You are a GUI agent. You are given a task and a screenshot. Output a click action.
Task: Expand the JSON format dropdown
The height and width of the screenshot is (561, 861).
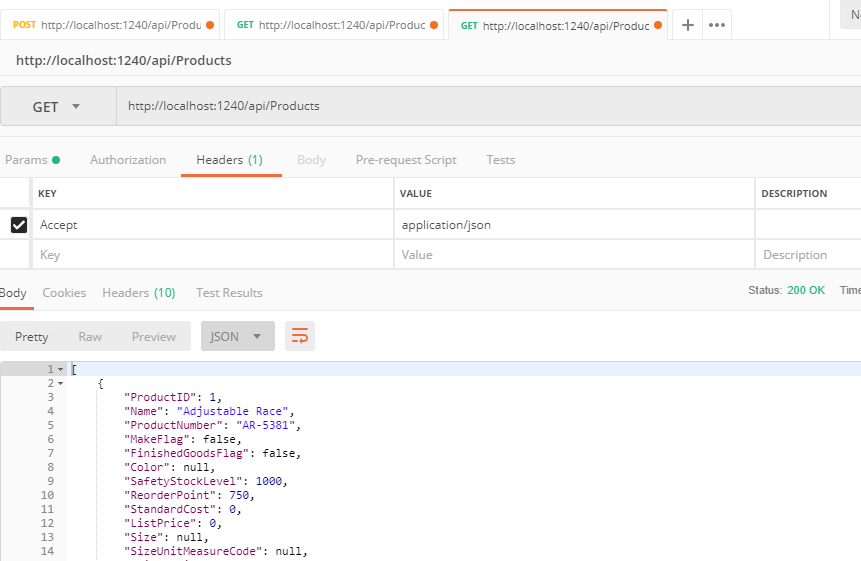[x=238, y=337]
